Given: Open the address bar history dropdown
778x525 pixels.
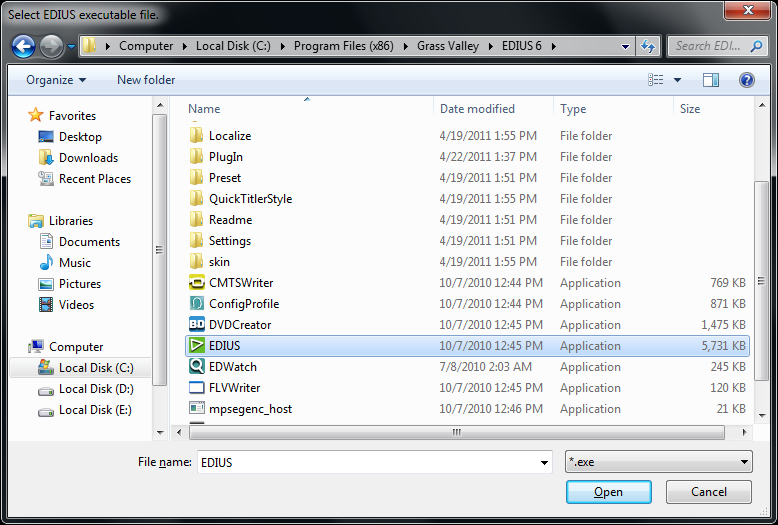Looking at the screenshot, I should 625,47.
